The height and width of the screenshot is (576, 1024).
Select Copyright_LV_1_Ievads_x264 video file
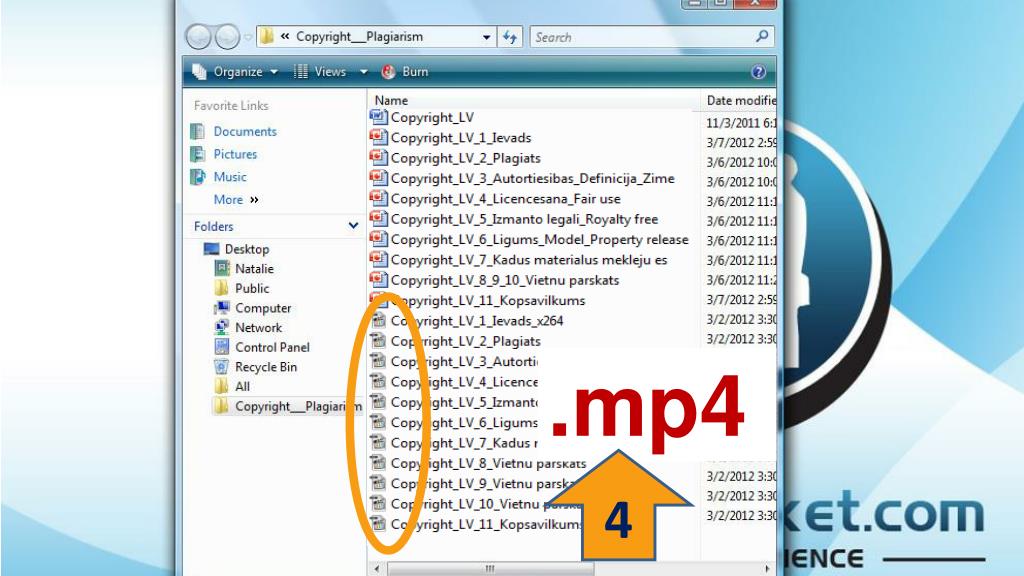click(x=477, y=321)
